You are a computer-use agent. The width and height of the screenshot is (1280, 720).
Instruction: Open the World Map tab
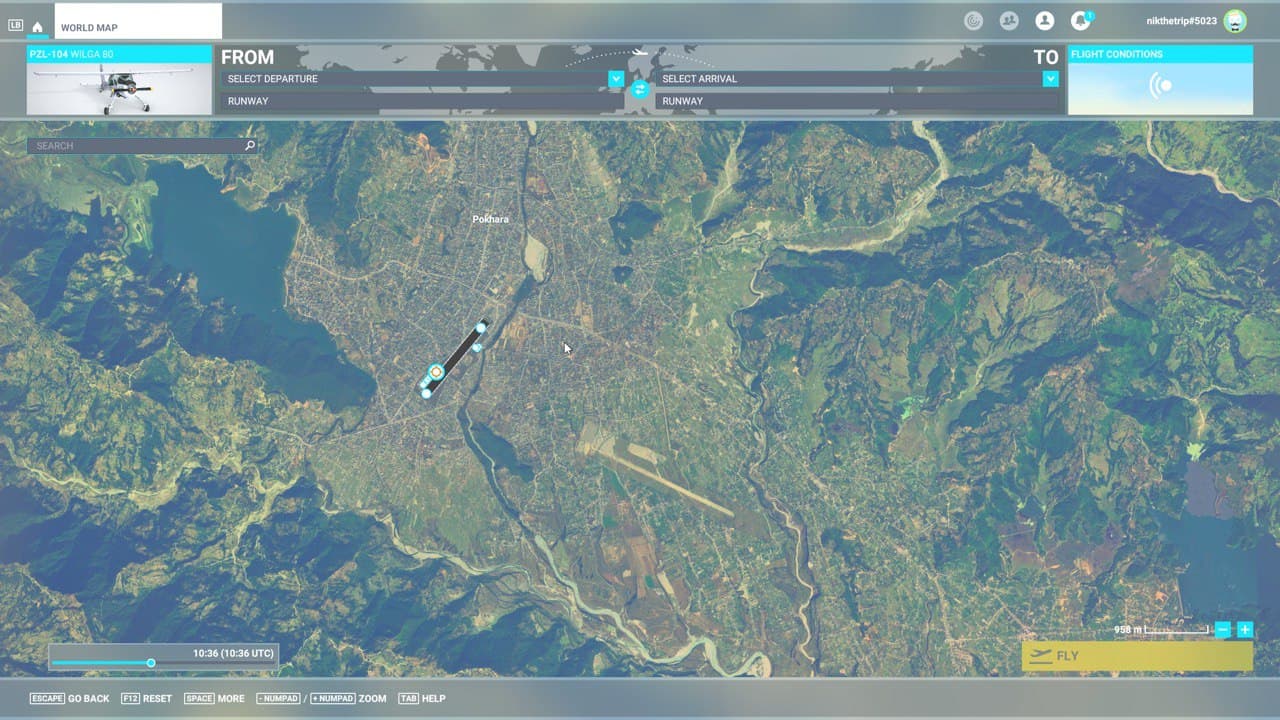click(138, 22)
